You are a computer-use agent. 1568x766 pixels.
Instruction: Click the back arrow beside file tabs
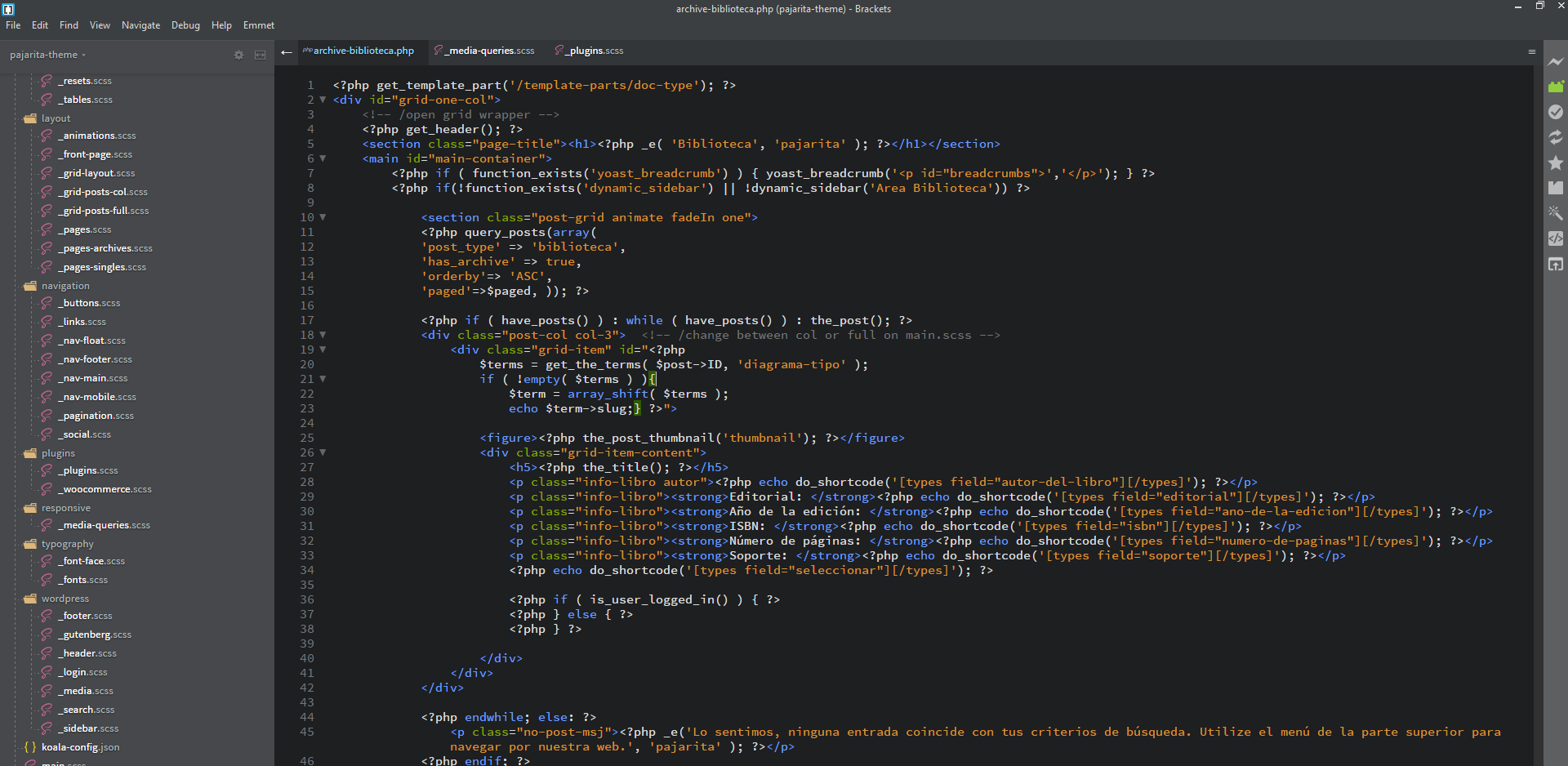coord(287,52)
